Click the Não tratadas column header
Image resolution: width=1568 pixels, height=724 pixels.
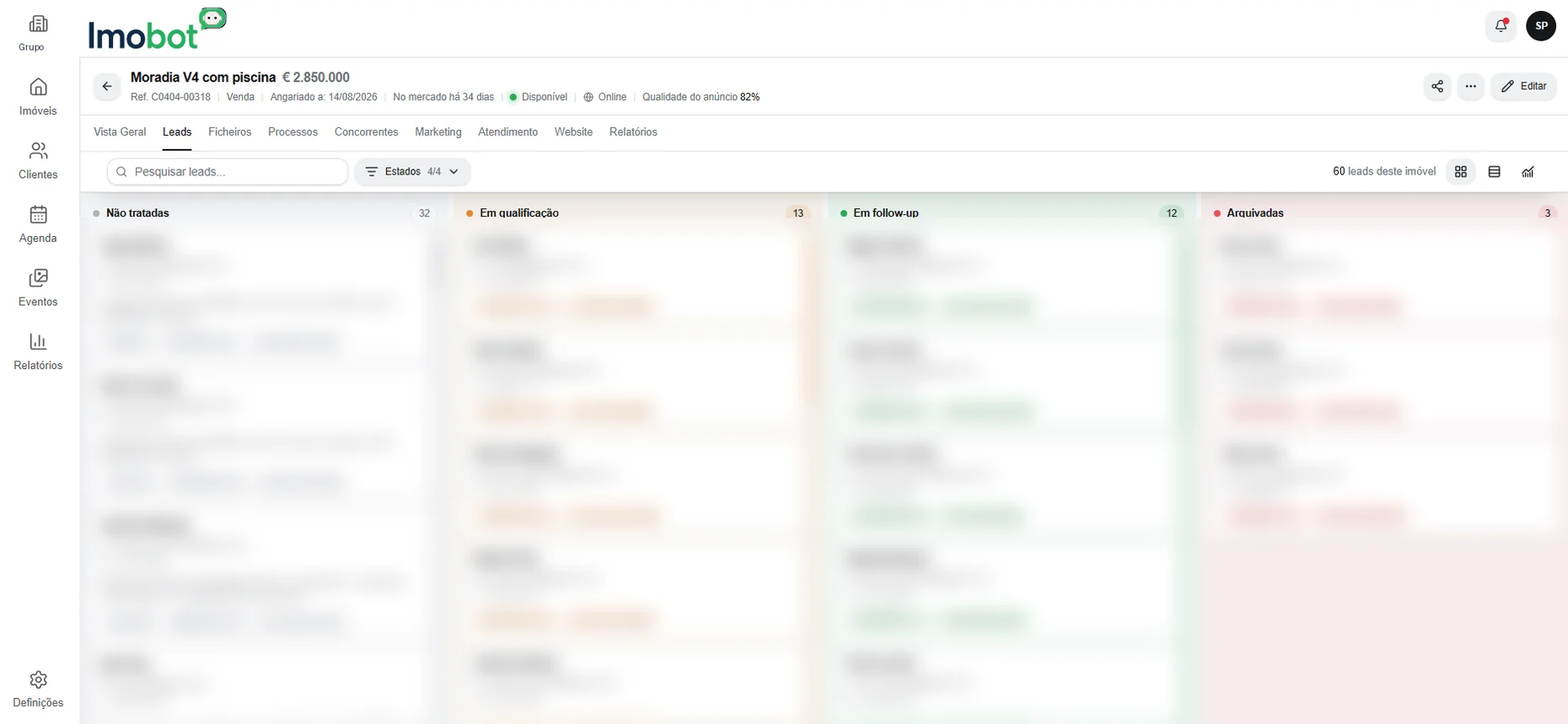point(137,213)
